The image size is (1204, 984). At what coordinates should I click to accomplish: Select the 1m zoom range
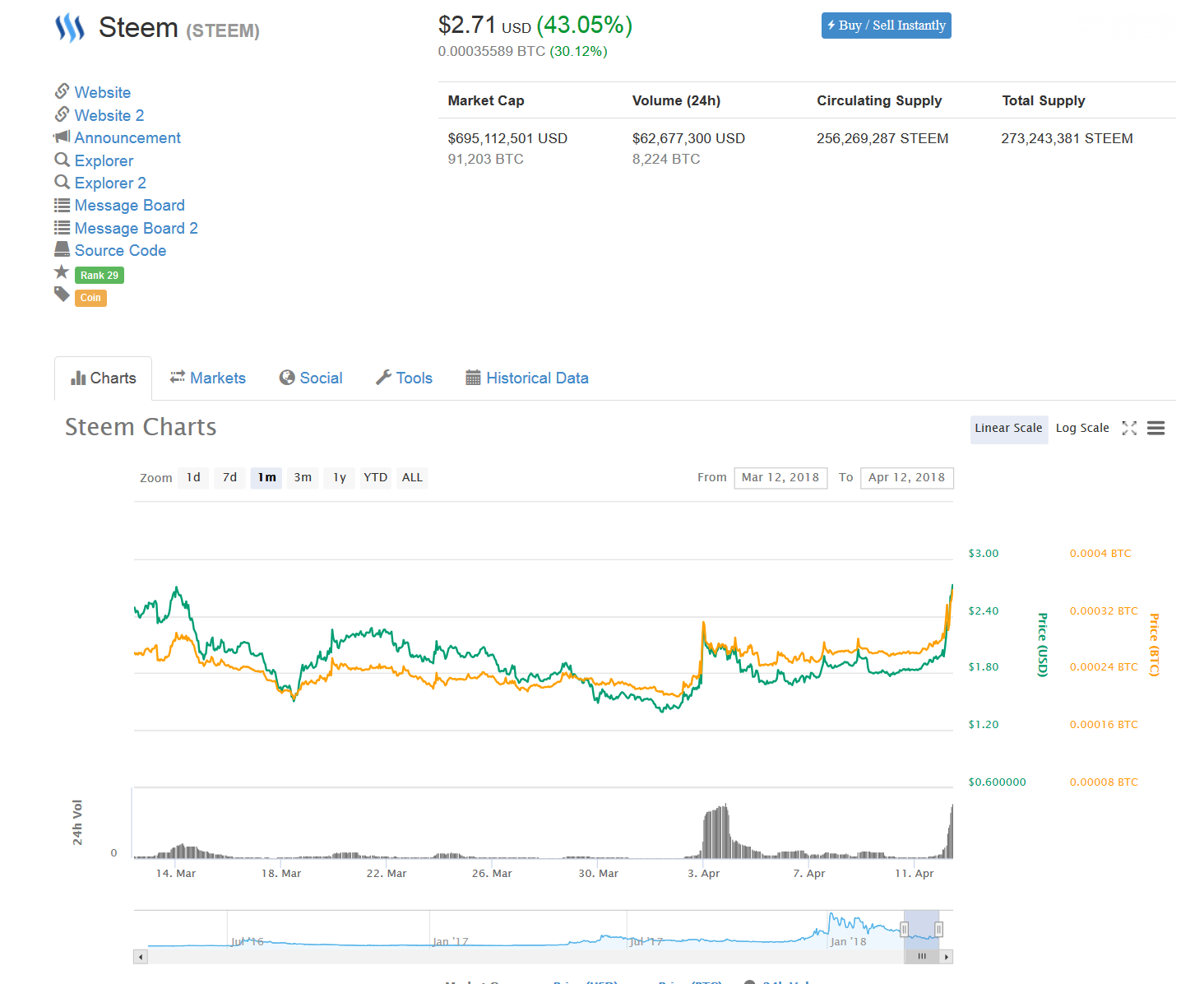266,478
